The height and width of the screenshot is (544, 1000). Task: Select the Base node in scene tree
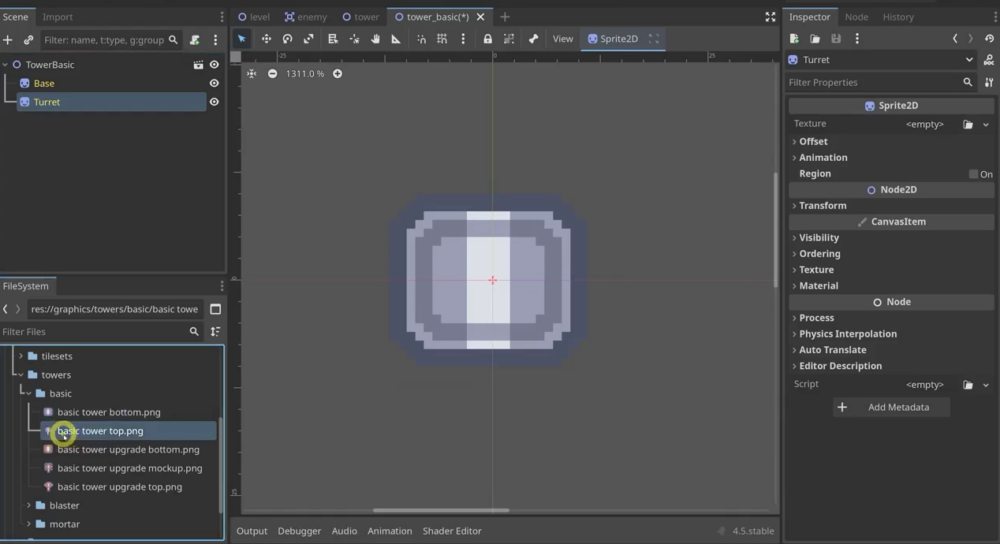click(44, 83)
